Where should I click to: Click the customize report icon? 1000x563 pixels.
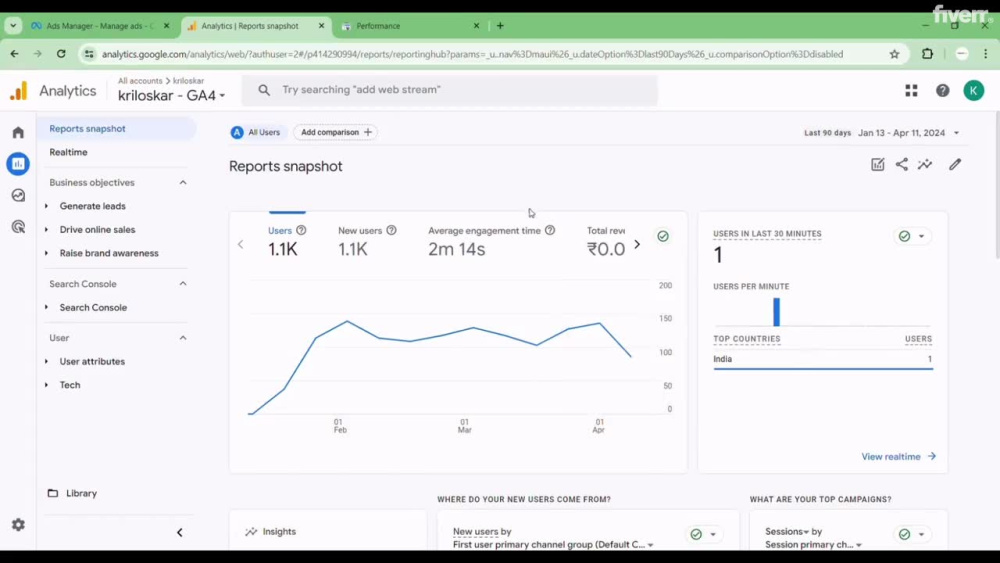tap(878, 165)
